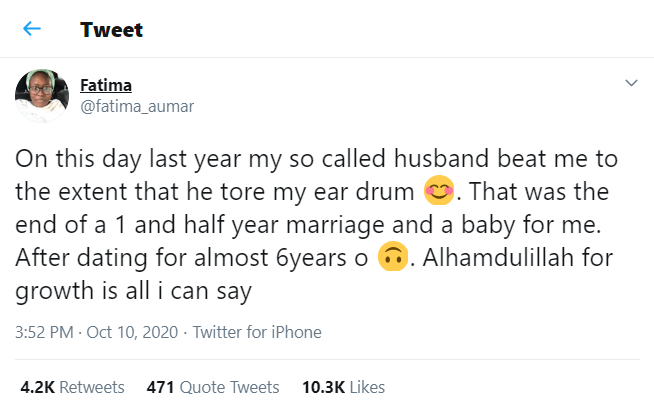
Task: Open Fatima's profile picture avatar
Action: (40, 96)
